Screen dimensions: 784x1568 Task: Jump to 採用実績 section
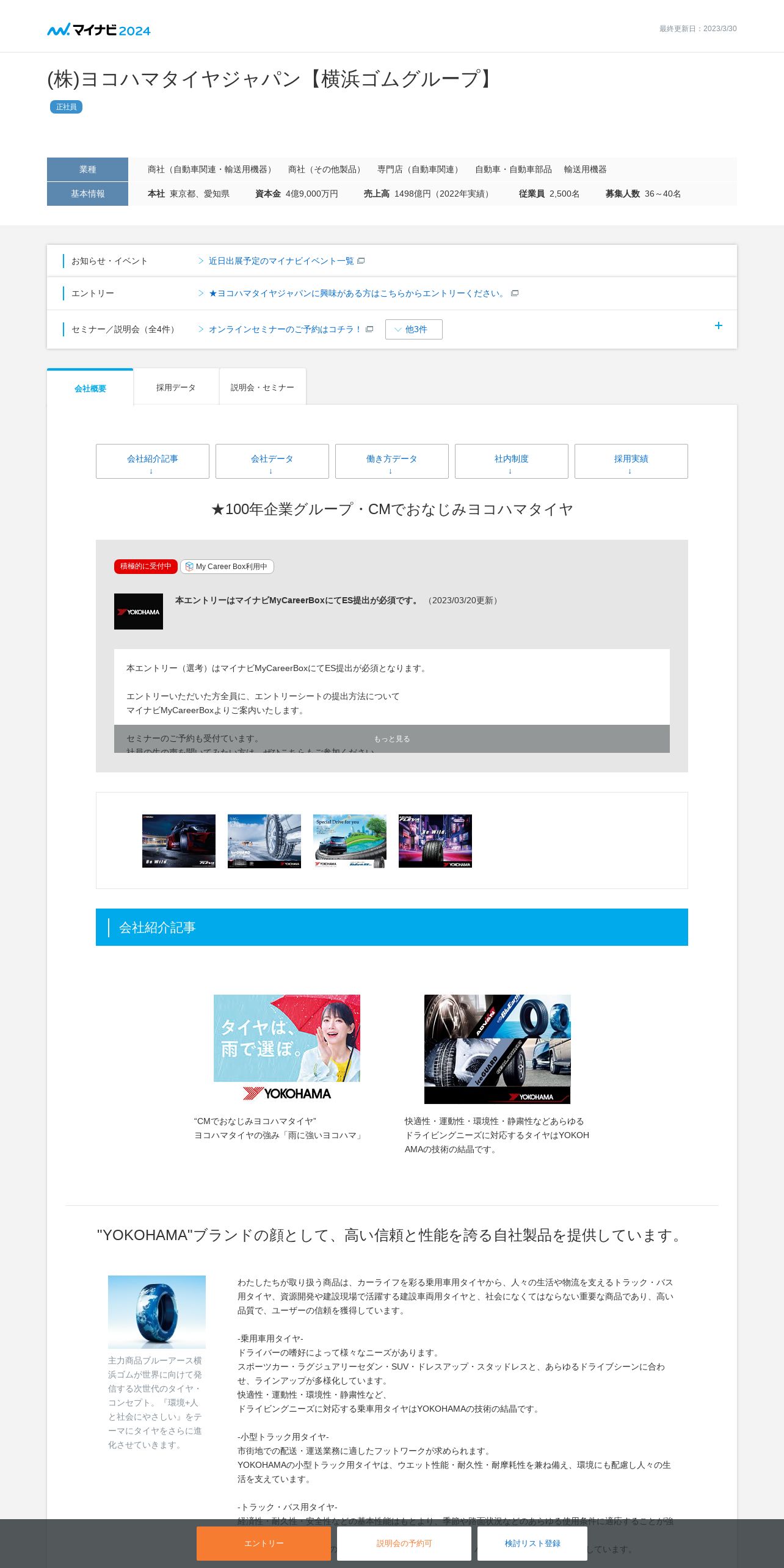point(631,461)
